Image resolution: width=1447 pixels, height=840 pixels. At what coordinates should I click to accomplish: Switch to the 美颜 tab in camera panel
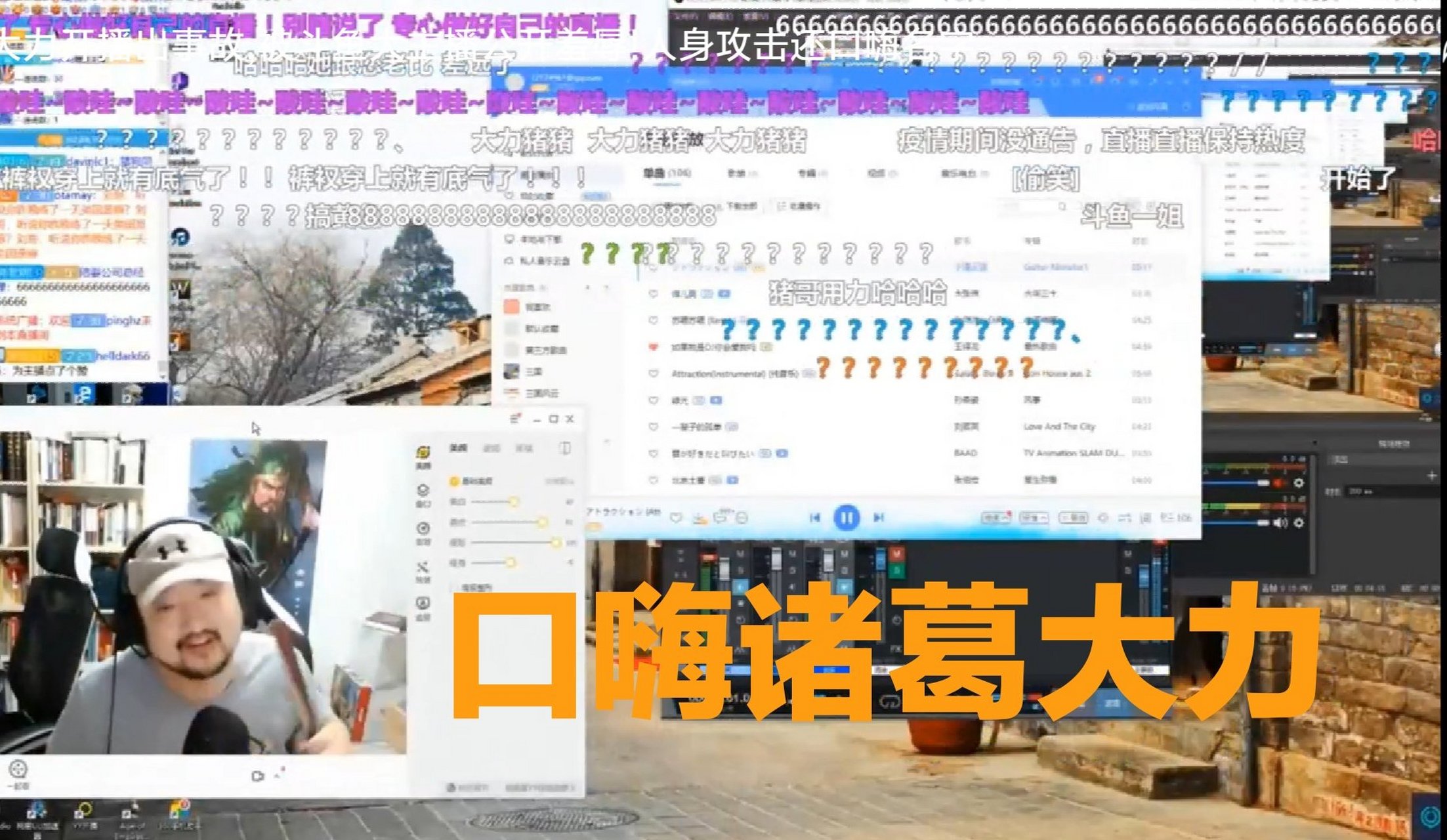[x=458, y=448]
